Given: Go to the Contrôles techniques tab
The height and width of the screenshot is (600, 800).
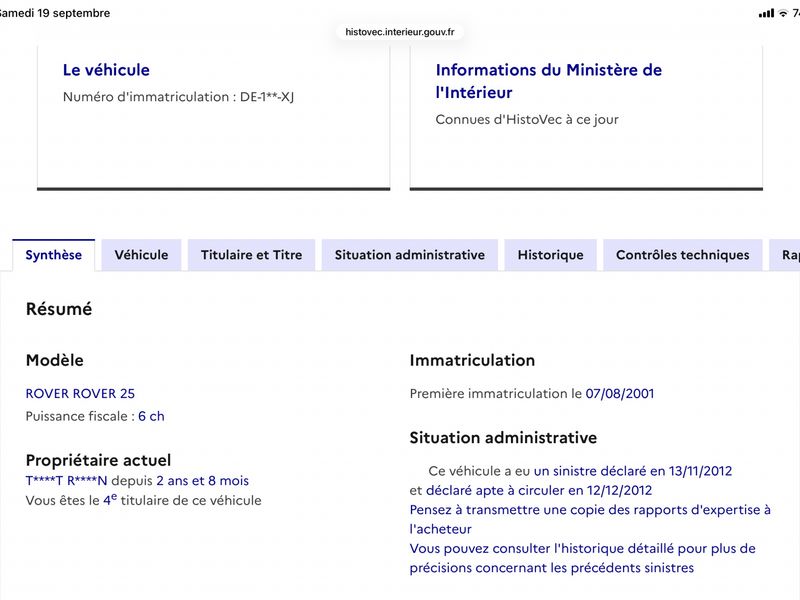Looking at the screenshot, I should [x=683, y=255].
